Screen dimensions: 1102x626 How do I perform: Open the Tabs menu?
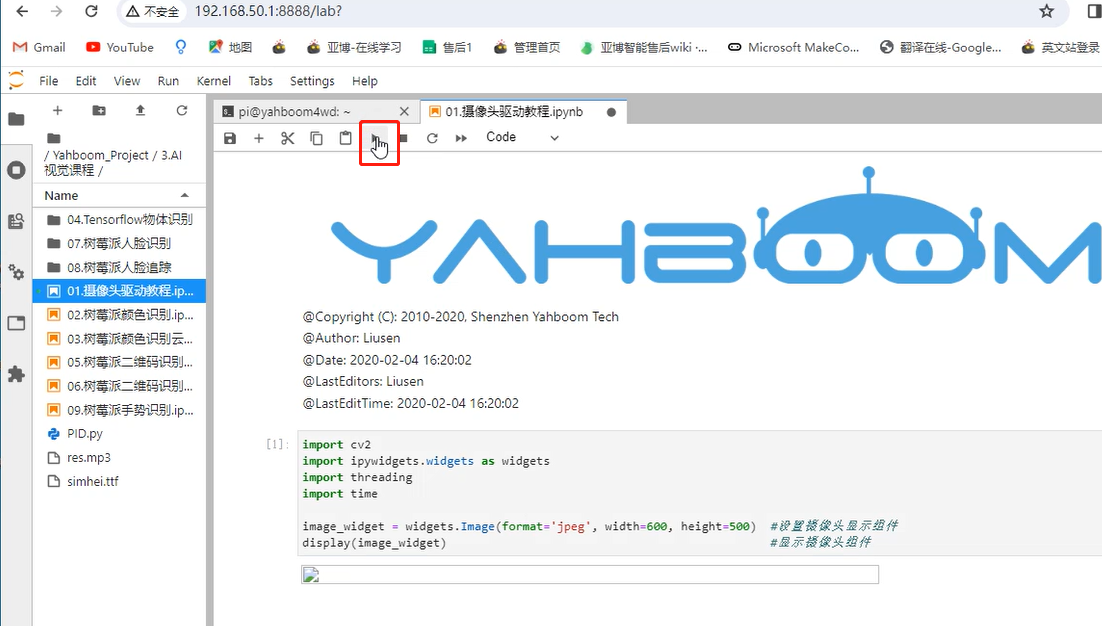(261, 81)
